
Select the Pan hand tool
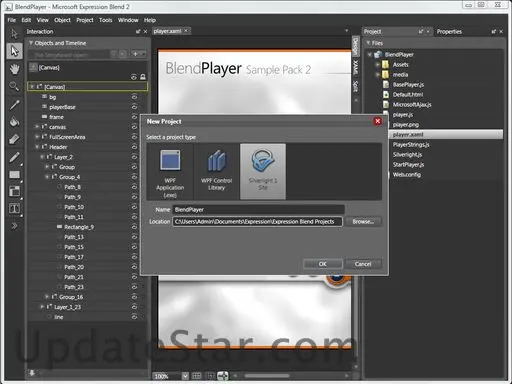pos(14,69)
